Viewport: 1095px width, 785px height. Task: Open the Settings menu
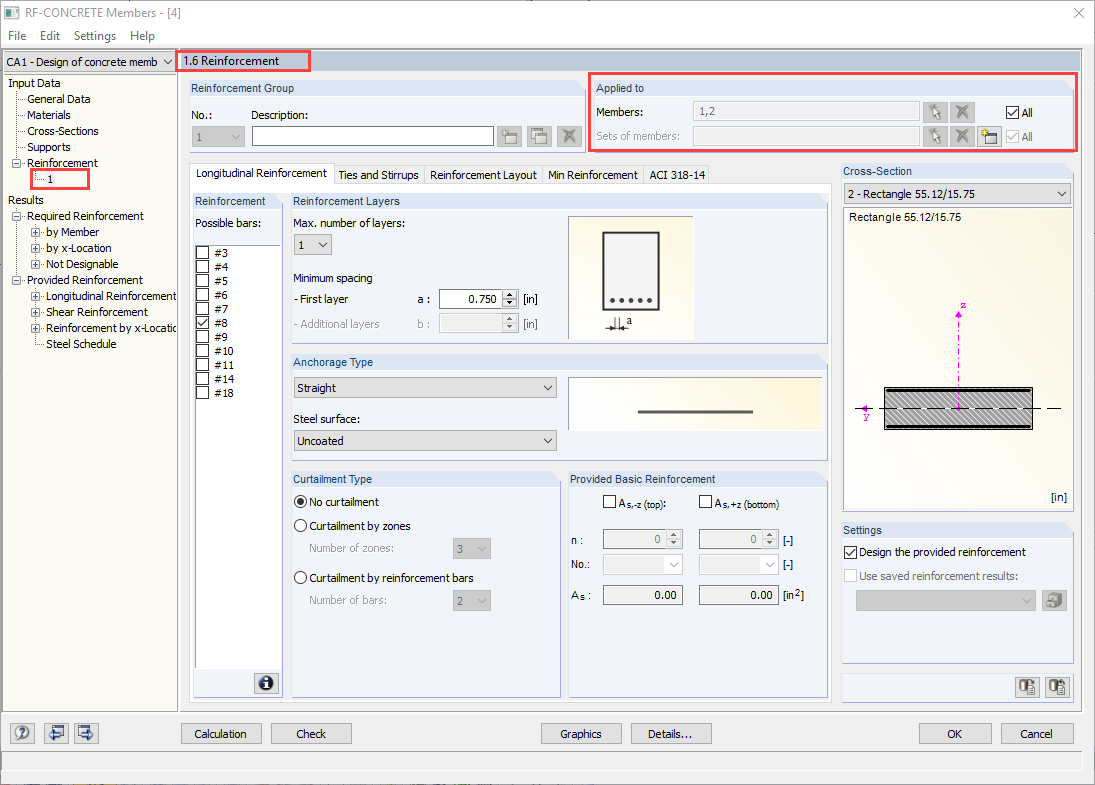(95, 36)
